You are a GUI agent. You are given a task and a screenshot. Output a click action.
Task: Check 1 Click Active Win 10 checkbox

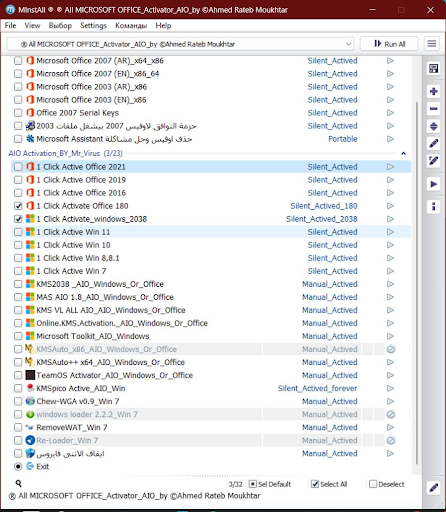[18, 245]
